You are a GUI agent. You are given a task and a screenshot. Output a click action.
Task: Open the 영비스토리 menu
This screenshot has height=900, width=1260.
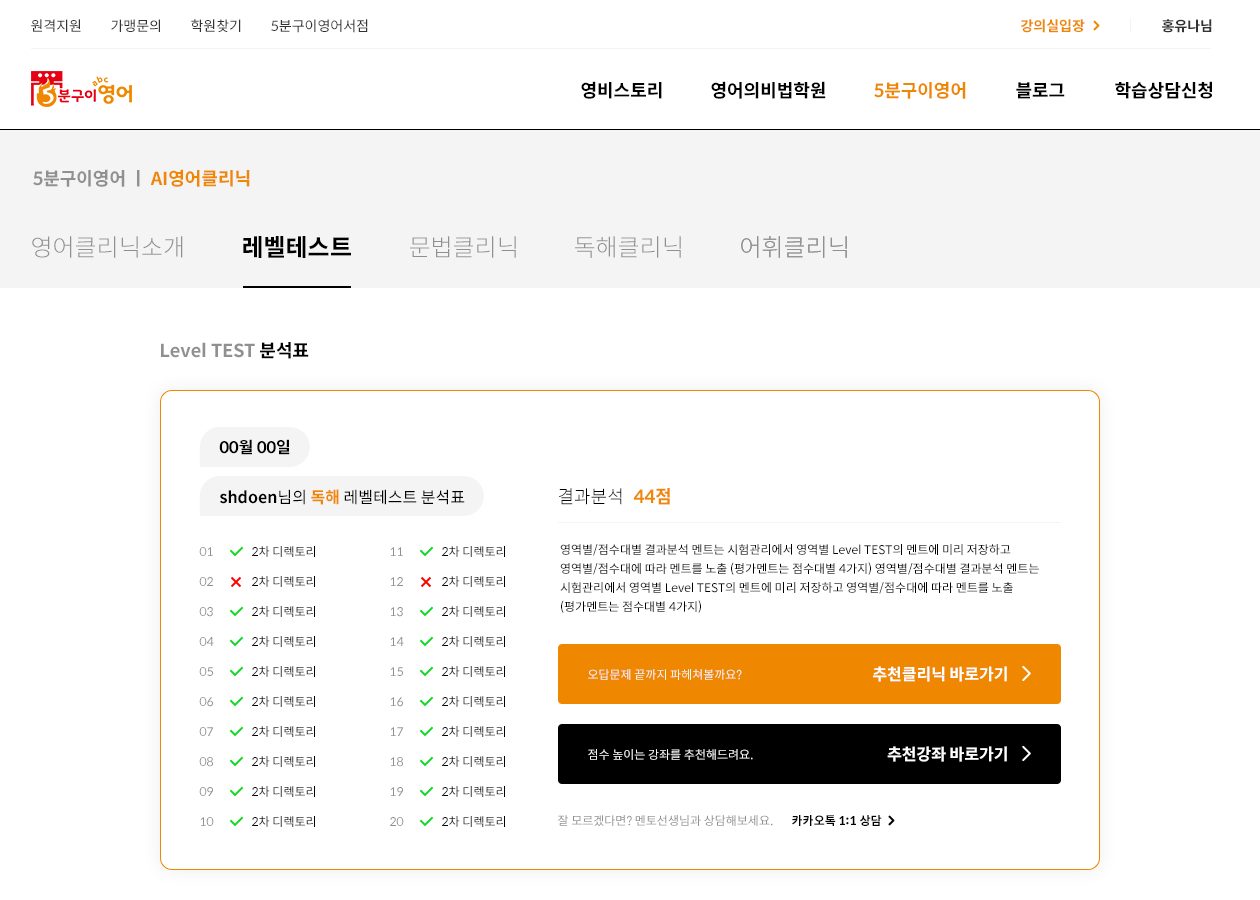point(622,90)
